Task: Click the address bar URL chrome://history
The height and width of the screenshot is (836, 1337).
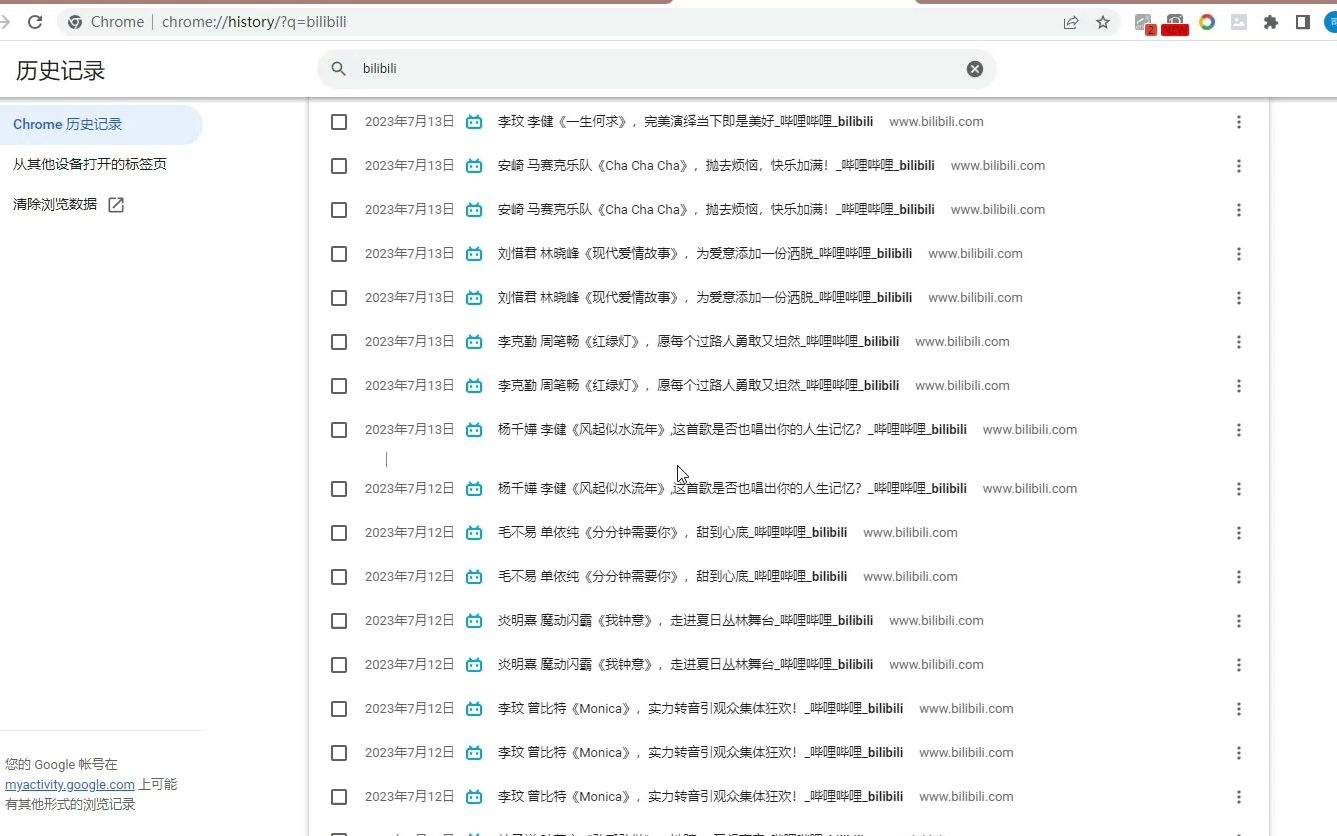Action: coord(254,22)
